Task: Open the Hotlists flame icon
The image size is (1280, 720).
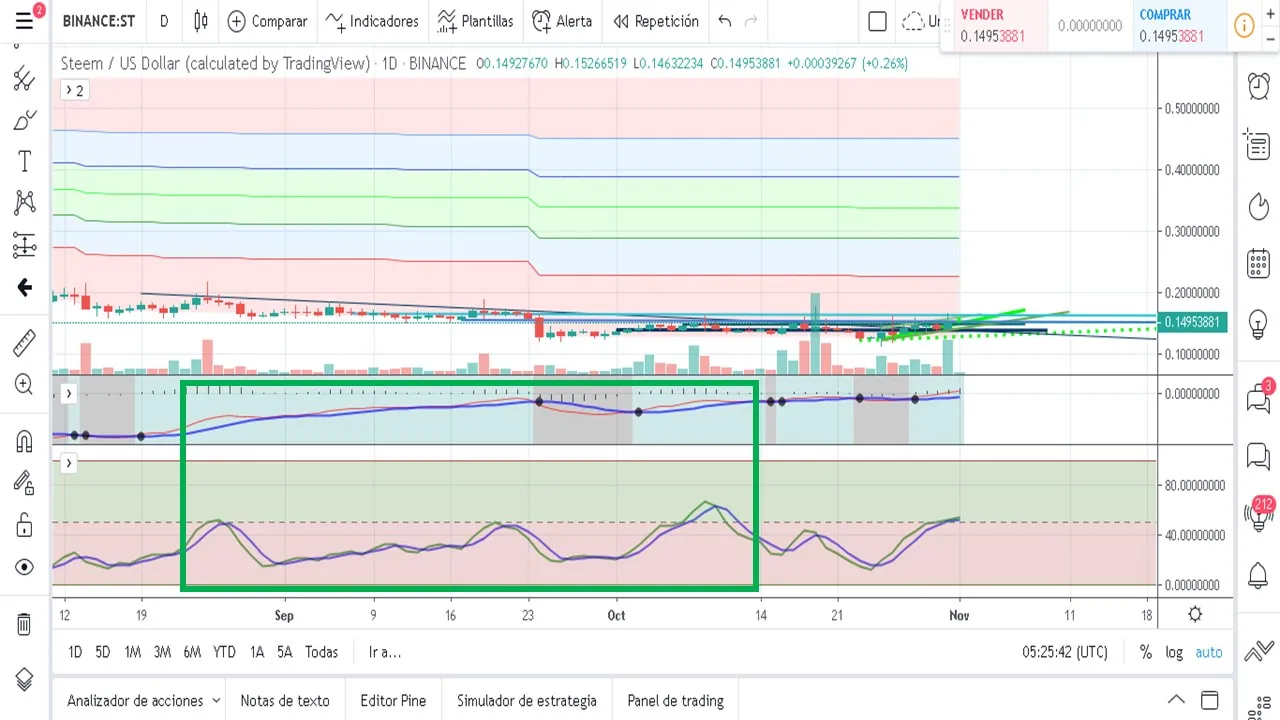Action: coord(1258,206)
